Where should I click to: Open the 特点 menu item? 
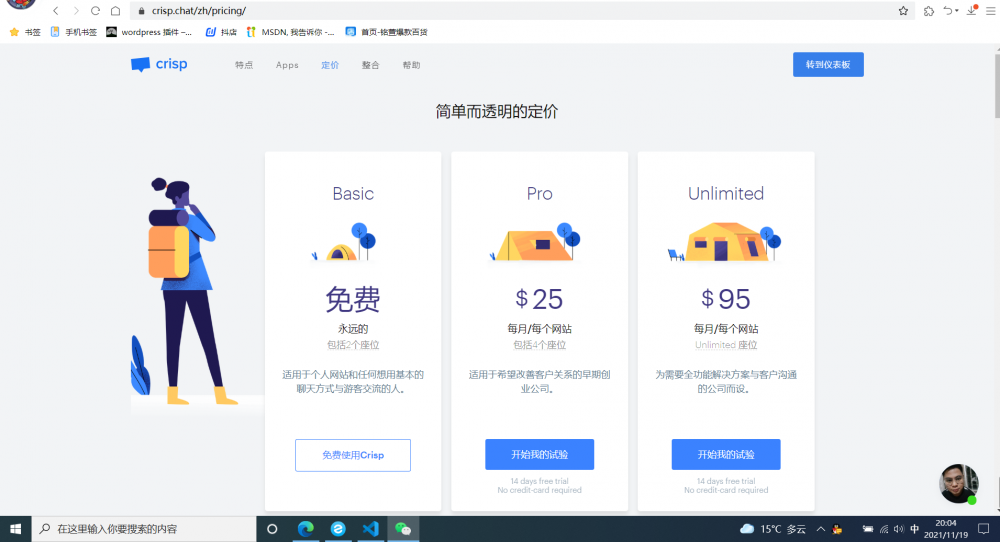click(x=244, y=65)
